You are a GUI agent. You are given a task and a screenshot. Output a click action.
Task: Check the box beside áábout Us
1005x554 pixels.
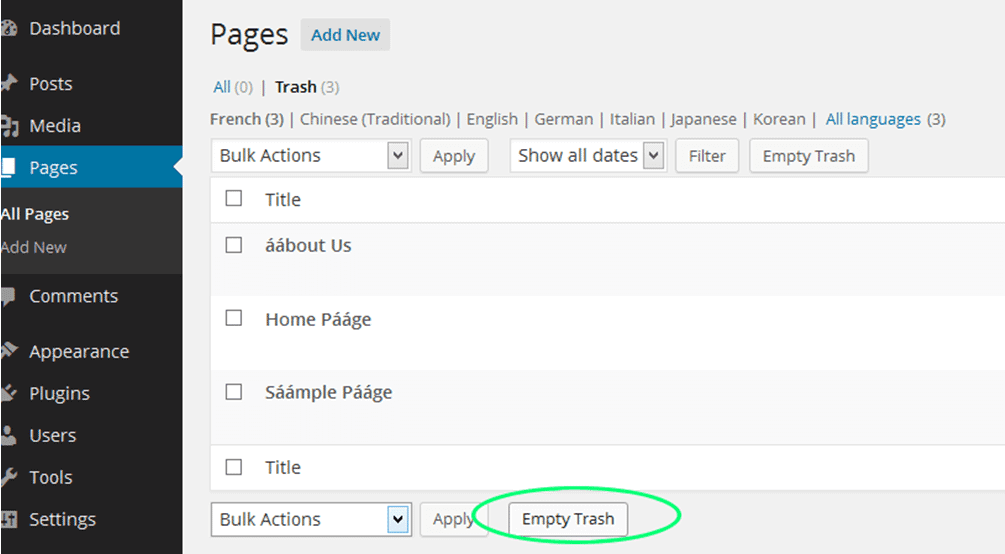[x=234, y=245]
